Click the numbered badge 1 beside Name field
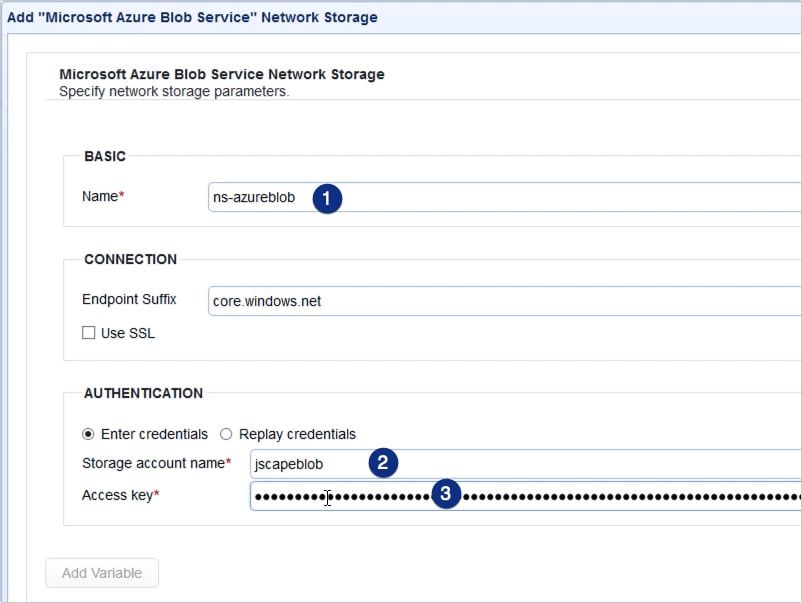This screenshot has height=603, width=802. 328,198
